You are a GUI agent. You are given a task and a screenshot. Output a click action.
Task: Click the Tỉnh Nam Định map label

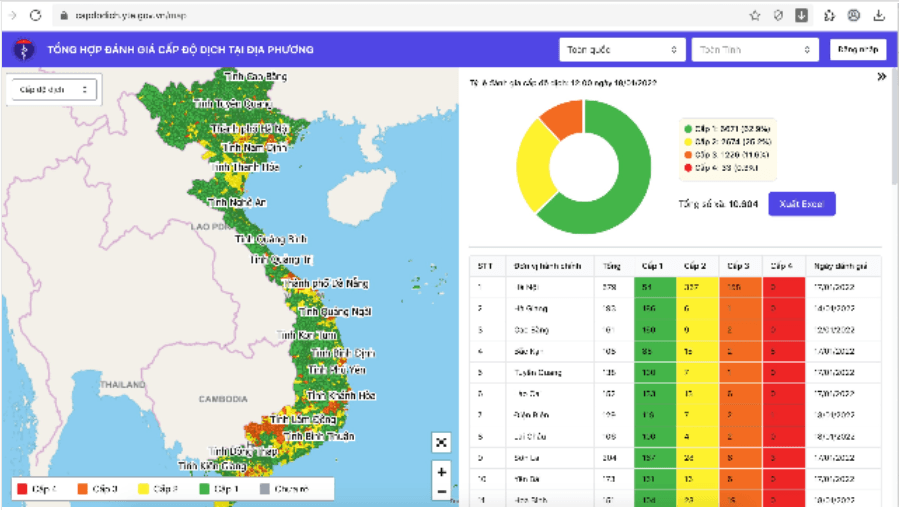click(255, 147)
